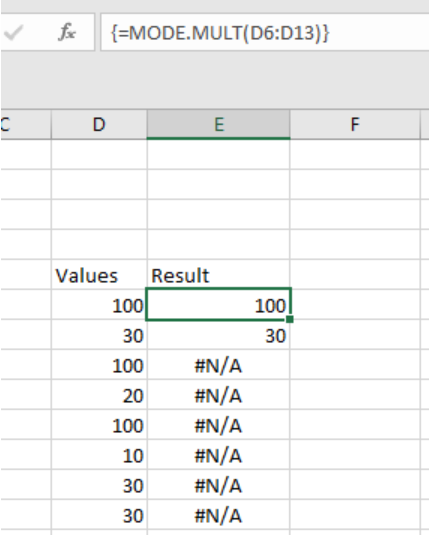The height and width of the screenshot is (535, 429).
Task: Click inside the MODE.MULT formula bar
Action: pyautogui.click(x=264, y=33)
